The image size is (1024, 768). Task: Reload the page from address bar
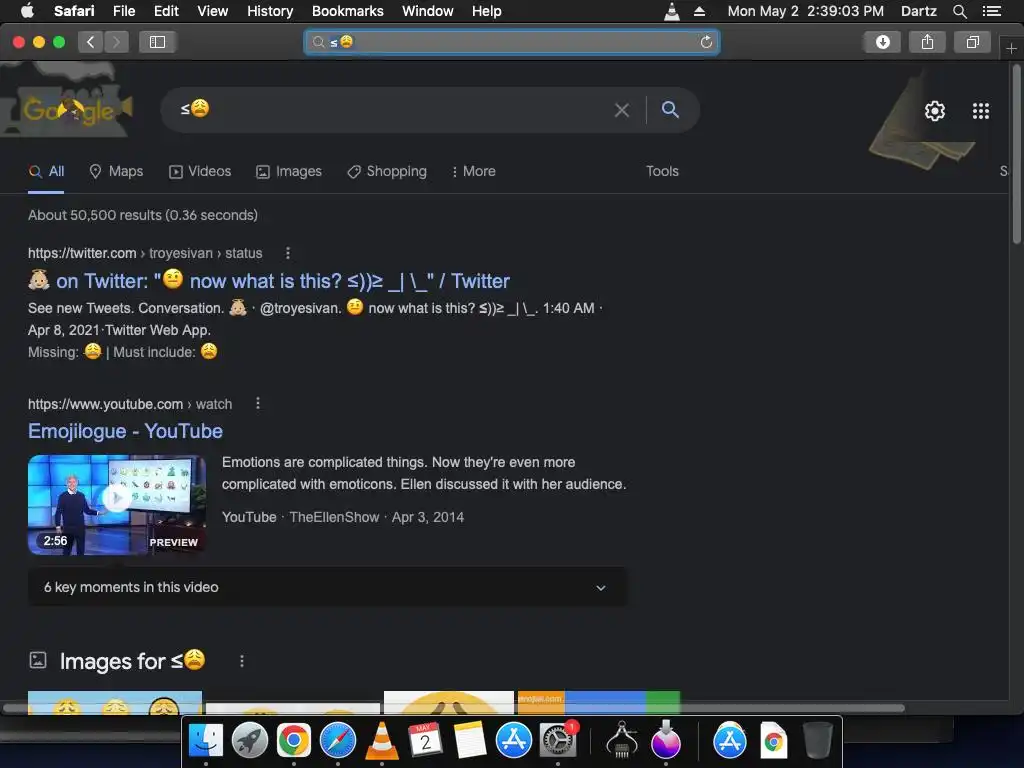(x=706, y=42)
